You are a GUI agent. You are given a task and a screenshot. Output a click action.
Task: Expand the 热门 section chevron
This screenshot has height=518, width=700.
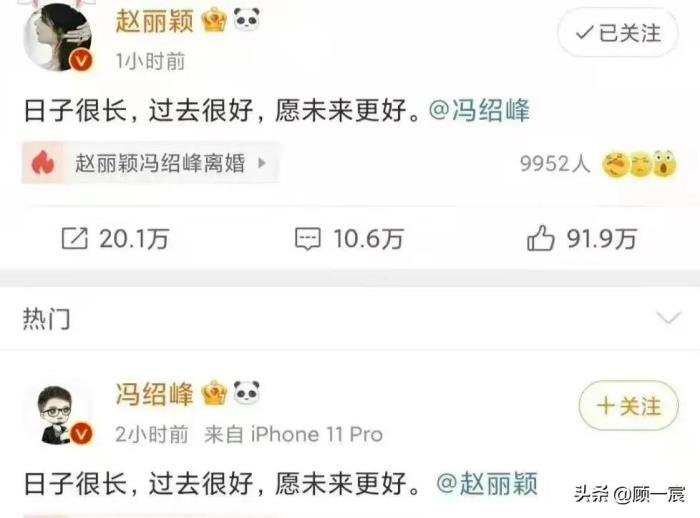669,317
